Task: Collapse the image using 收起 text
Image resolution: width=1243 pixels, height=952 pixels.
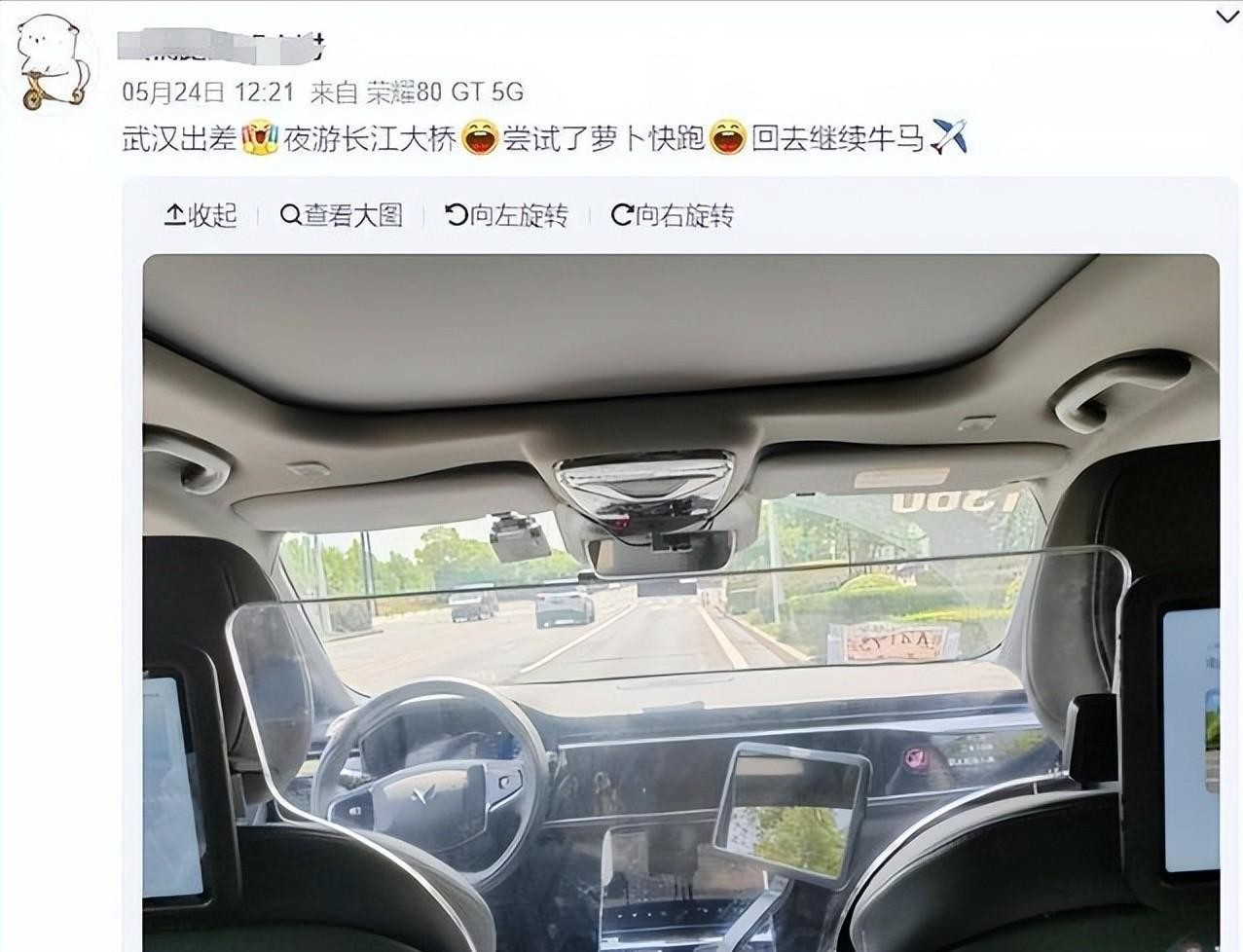Action: (x=212, y=214)
